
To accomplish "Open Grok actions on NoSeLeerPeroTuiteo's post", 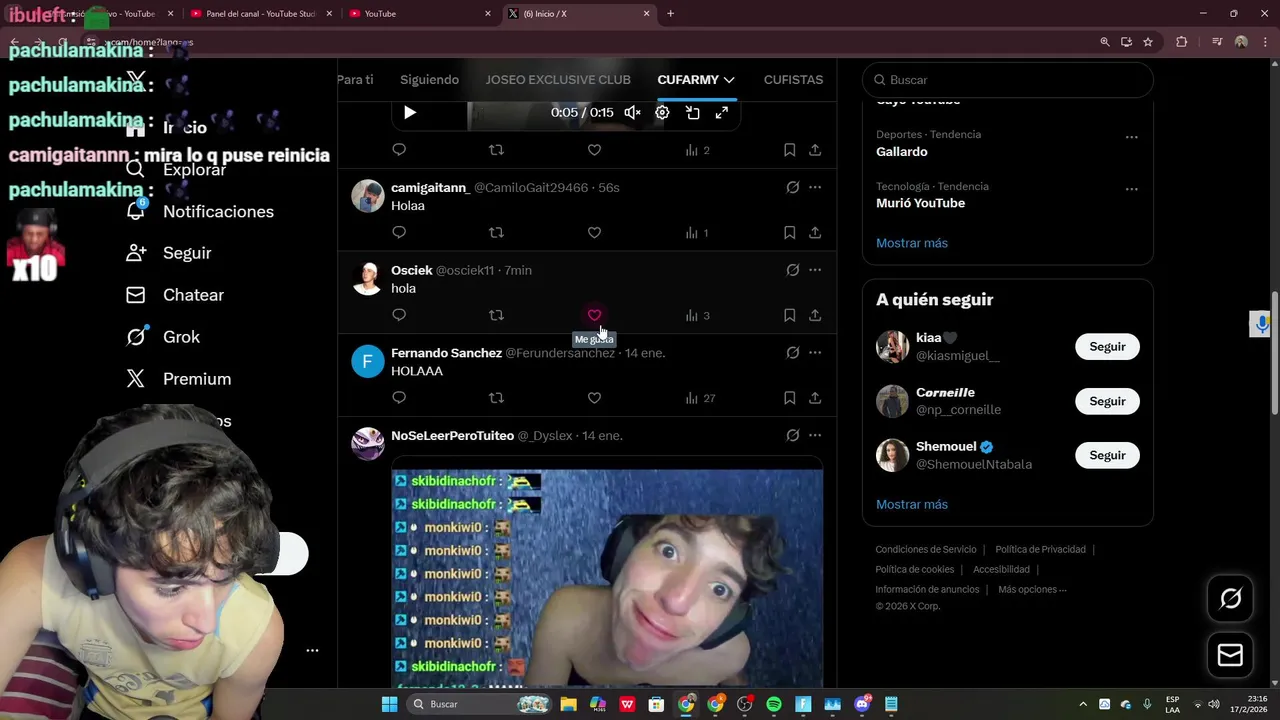I will (792, 435).
